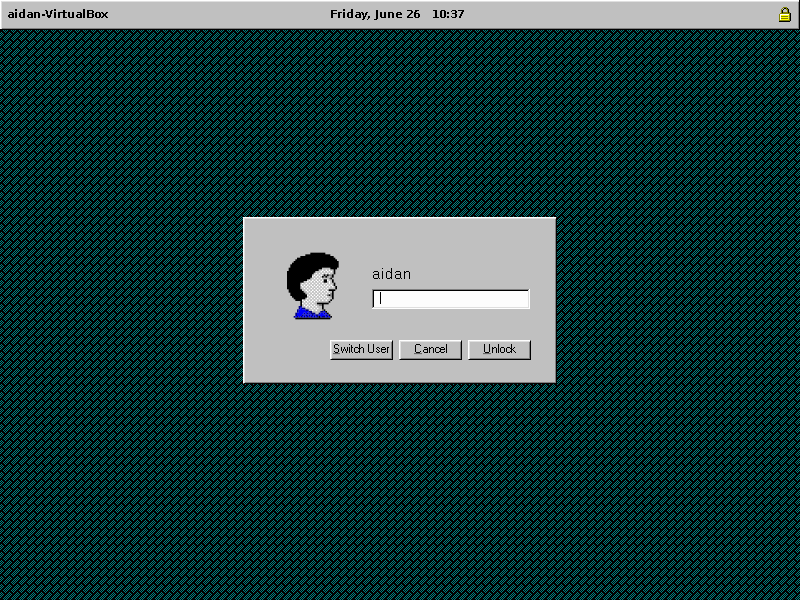Focus the password input field
The width and height of the screenshot is (800, 600).
click(x=450, y=298)
